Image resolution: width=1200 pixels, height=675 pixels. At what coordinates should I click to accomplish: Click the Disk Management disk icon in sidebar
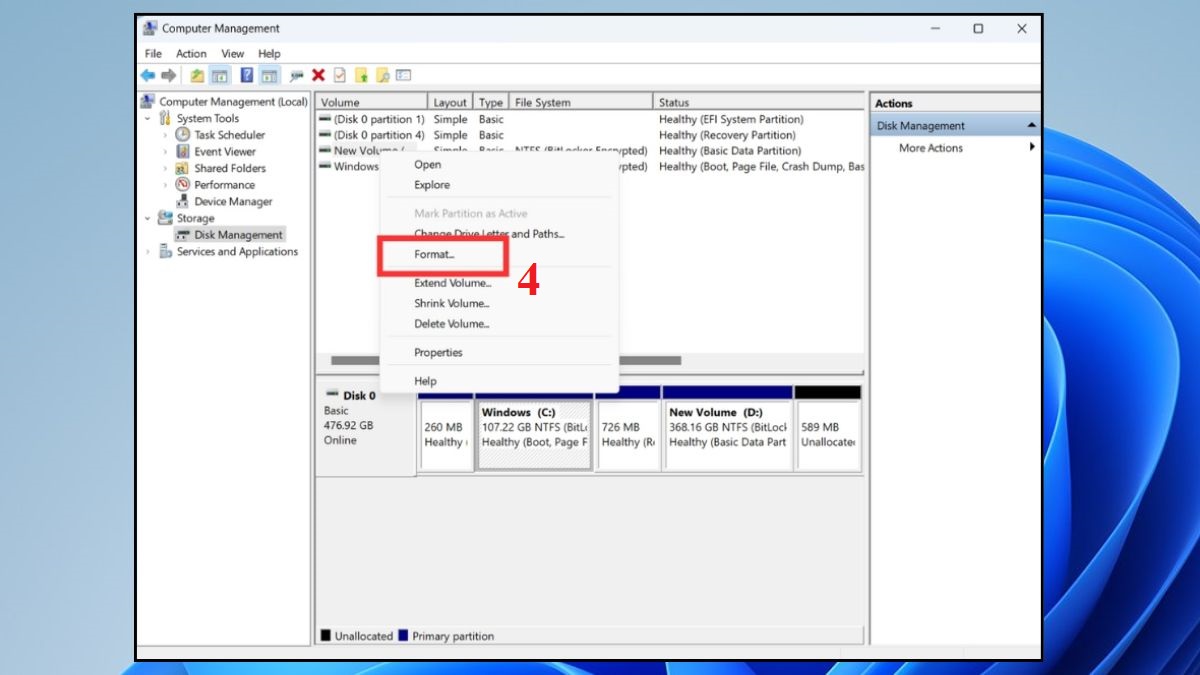pyautogui.click(x=182, y=234)
